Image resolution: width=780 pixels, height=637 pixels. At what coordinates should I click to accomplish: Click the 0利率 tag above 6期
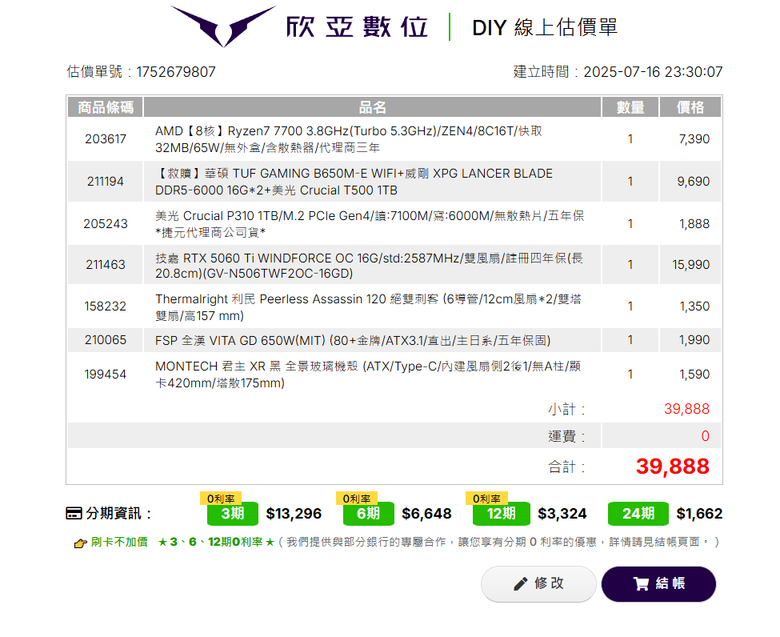tap(357, 498)
